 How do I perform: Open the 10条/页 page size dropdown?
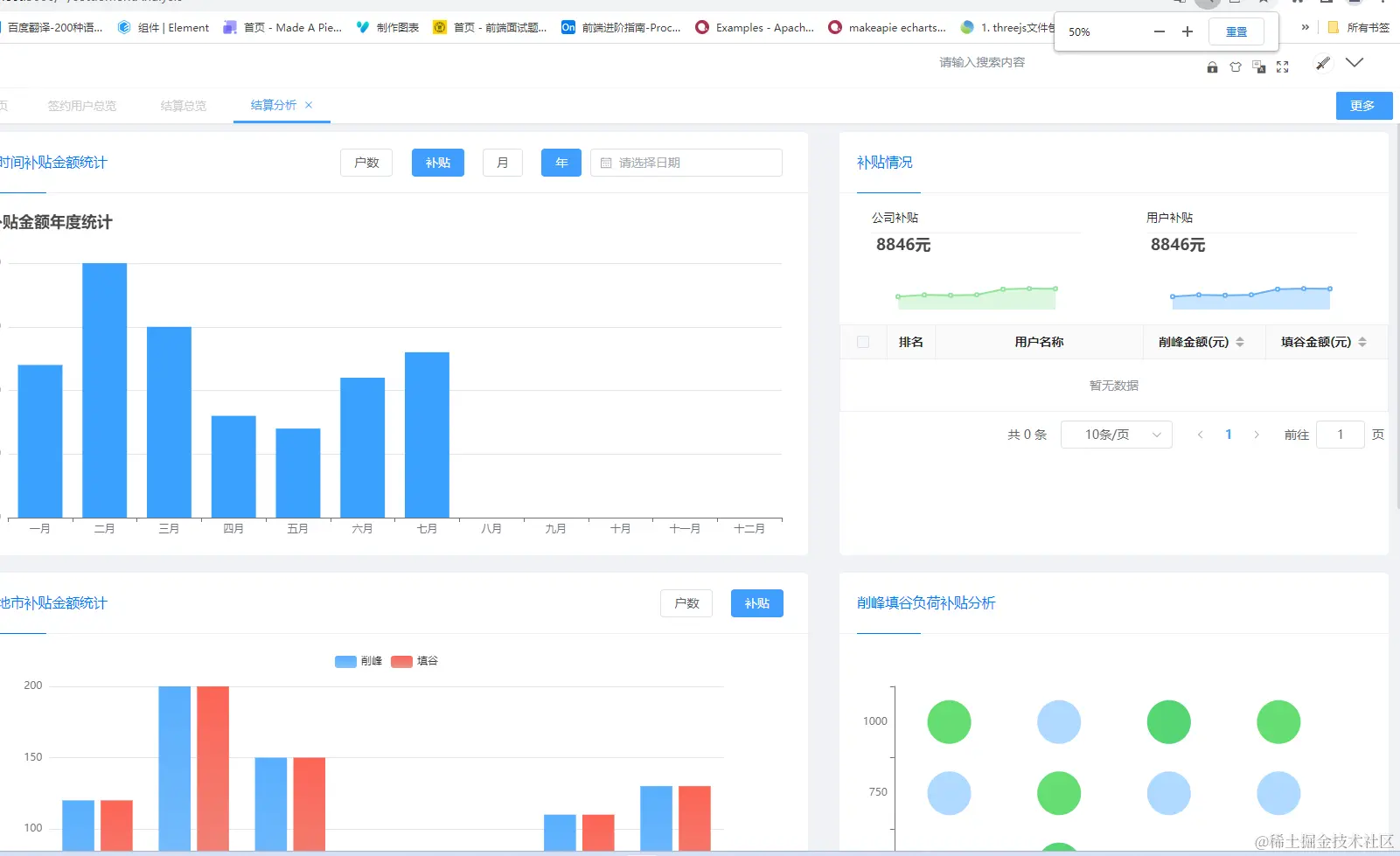coord(1116,435)
